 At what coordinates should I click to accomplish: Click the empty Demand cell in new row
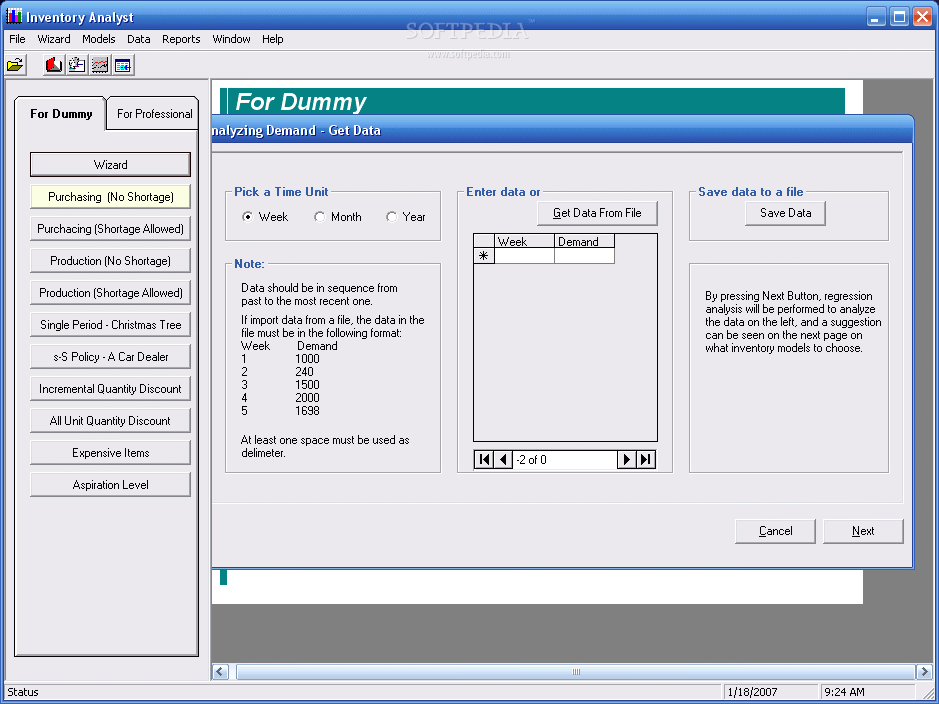[584, 256]
